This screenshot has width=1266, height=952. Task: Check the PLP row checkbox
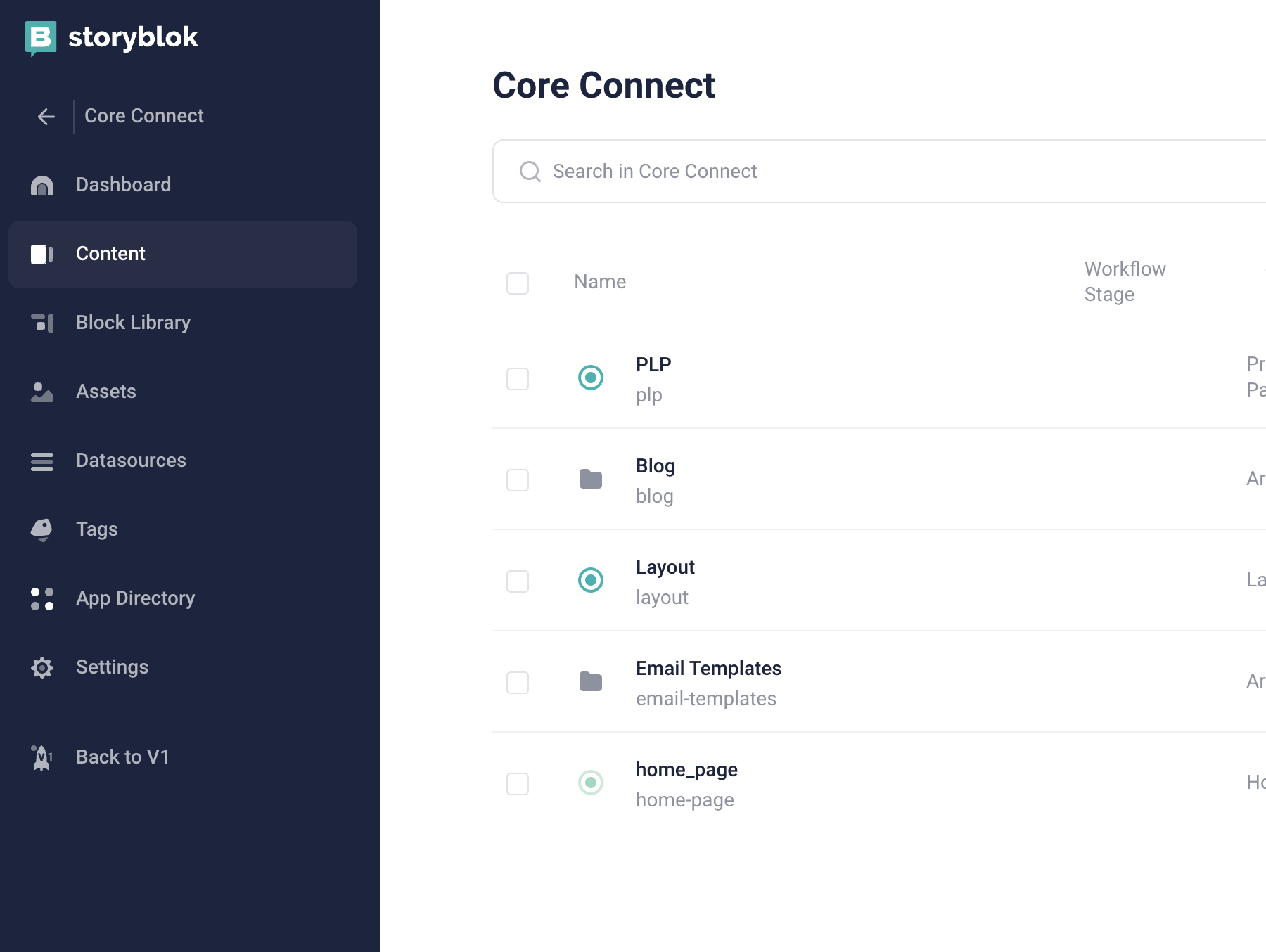518,379
